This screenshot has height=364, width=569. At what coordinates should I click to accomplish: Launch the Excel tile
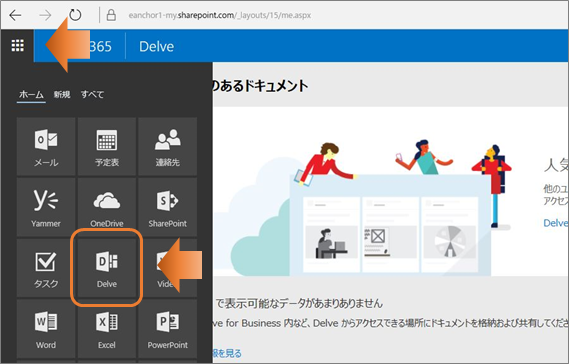pyautogui.click(x=107, y=329)
